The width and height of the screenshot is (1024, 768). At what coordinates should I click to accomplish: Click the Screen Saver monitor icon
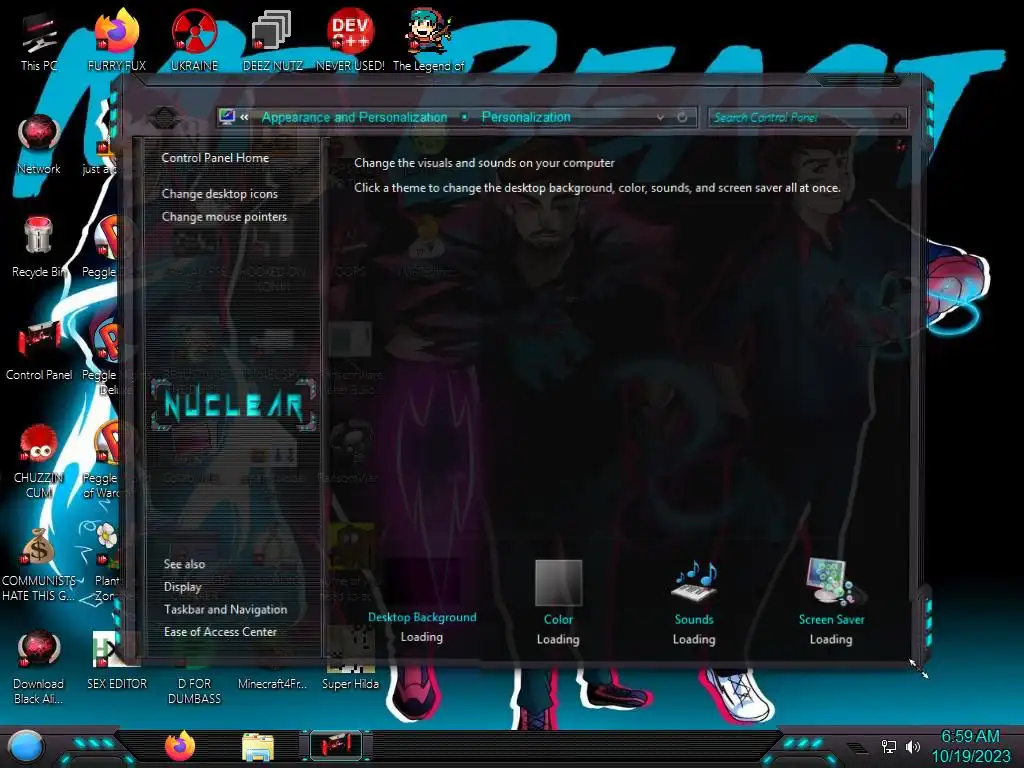pos(831,581)
